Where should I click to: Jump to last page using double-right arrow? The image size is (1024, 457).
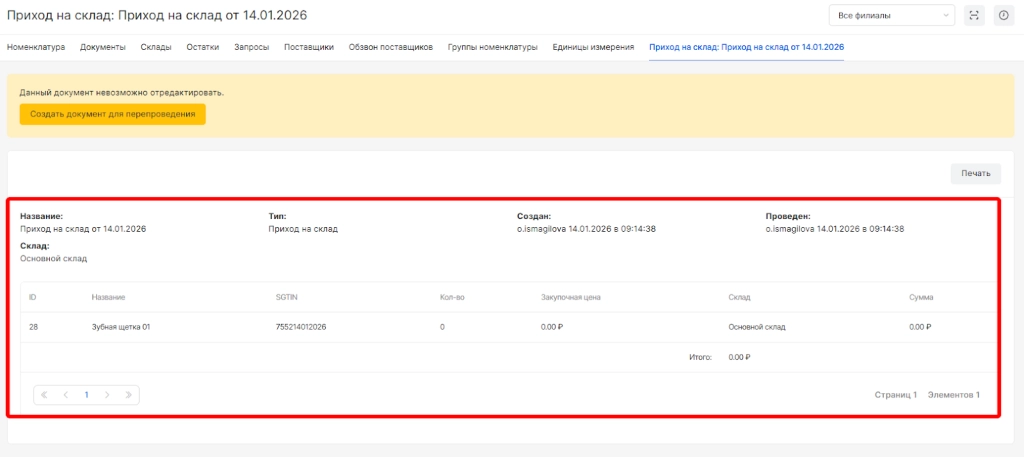click(x=128, y=395)
